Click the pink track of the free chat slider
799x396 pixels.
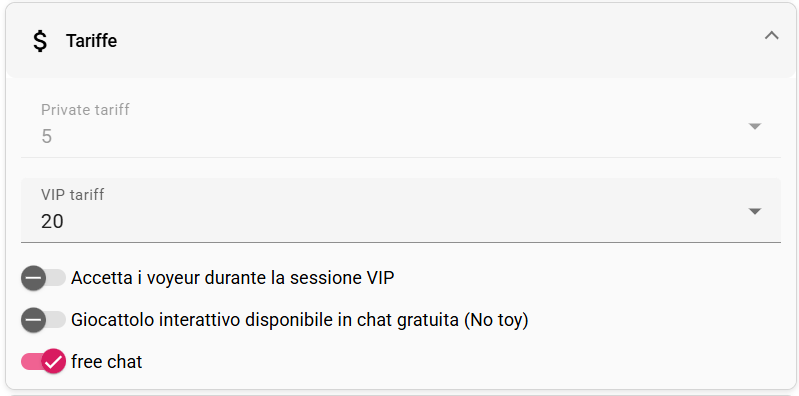point(31,362)
